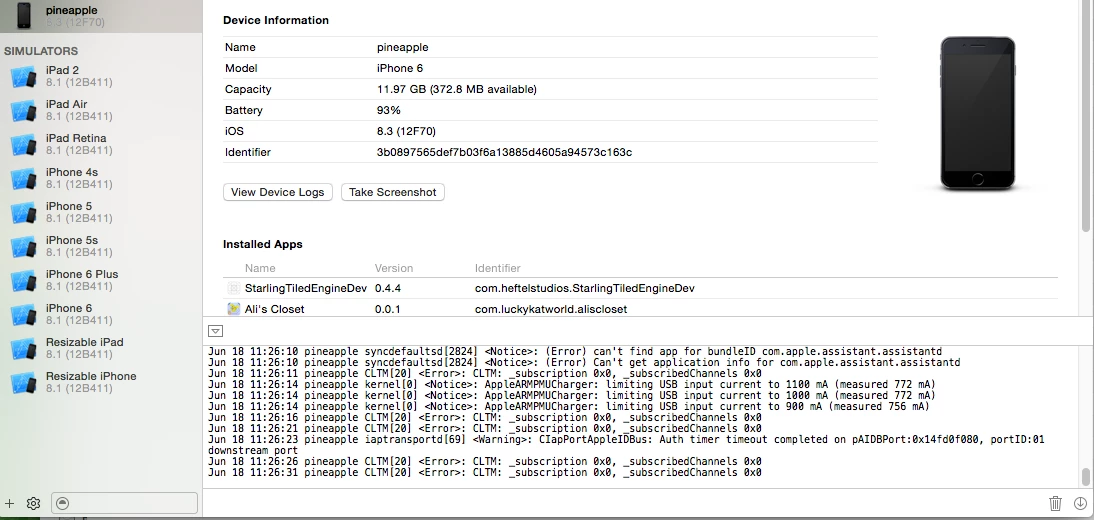Click log line limiting USB to 900 mA
Image resolution: width=1094 pixels, height=520 pixels.
click(x=569, y=406)
